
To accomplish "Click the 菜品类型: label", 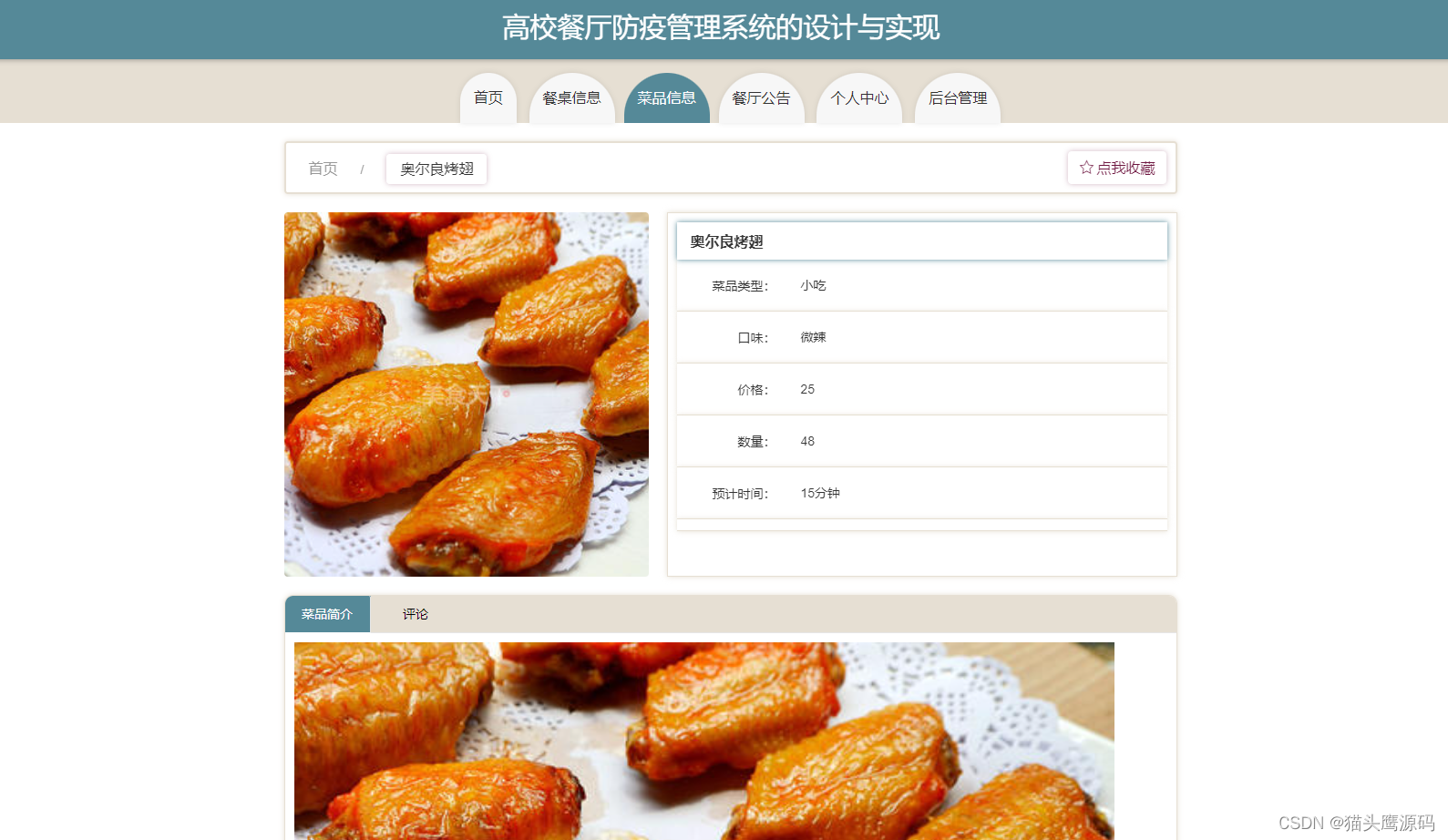I will point(740,286).
